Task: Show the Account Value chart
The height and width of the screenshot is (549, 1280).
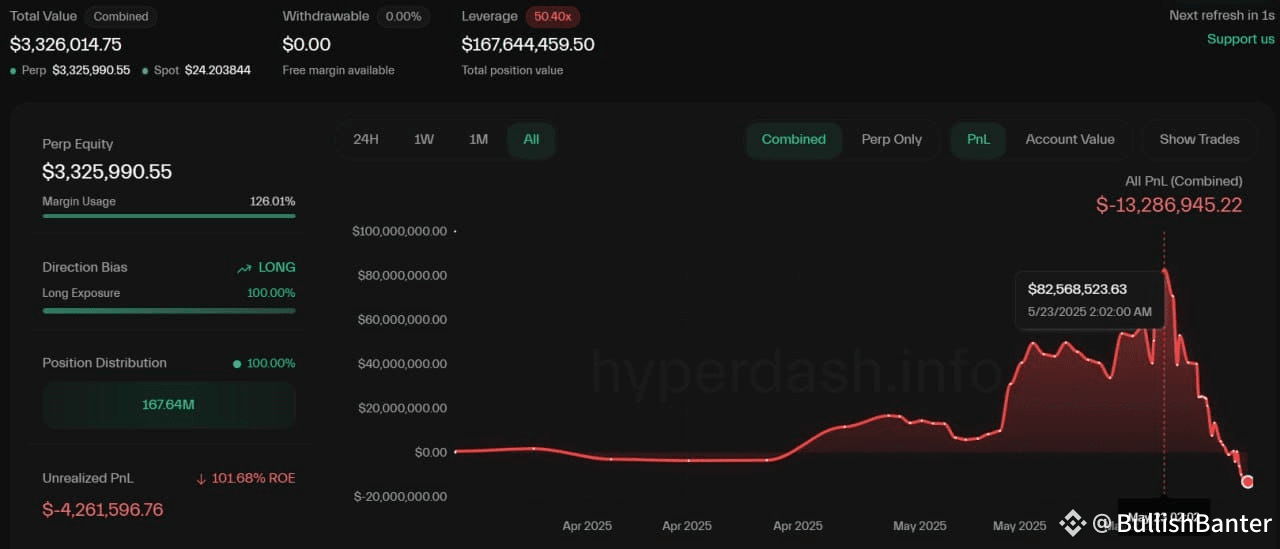Action: point(1070,139)
